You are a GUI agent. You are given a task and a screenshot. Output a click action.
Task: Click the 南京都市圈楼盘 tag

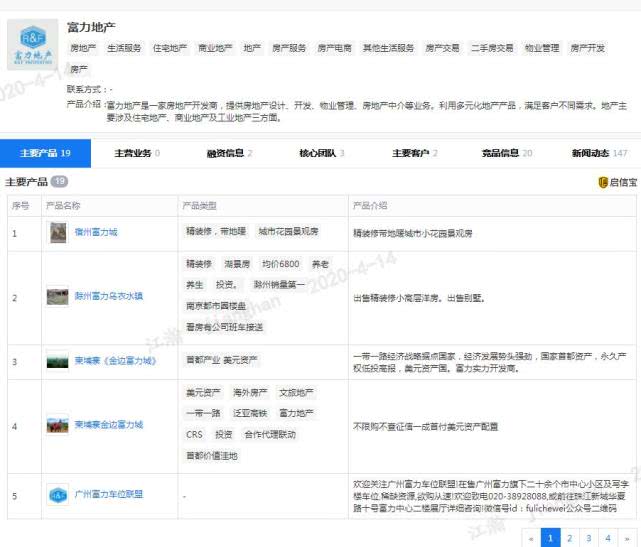click(216, 306)
